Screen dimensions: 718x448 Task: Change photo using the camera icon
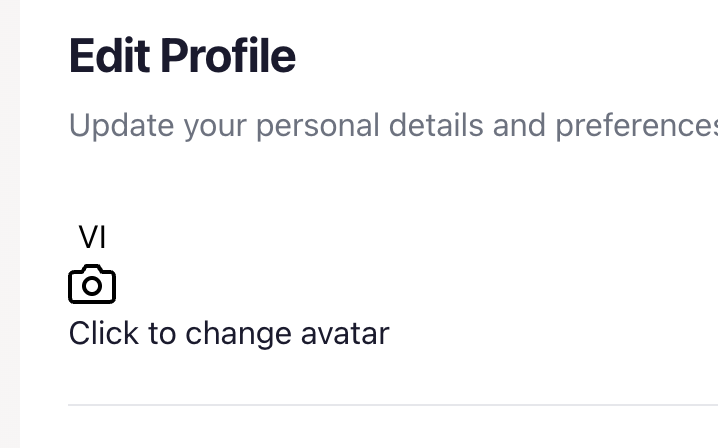tap(92, 285)
